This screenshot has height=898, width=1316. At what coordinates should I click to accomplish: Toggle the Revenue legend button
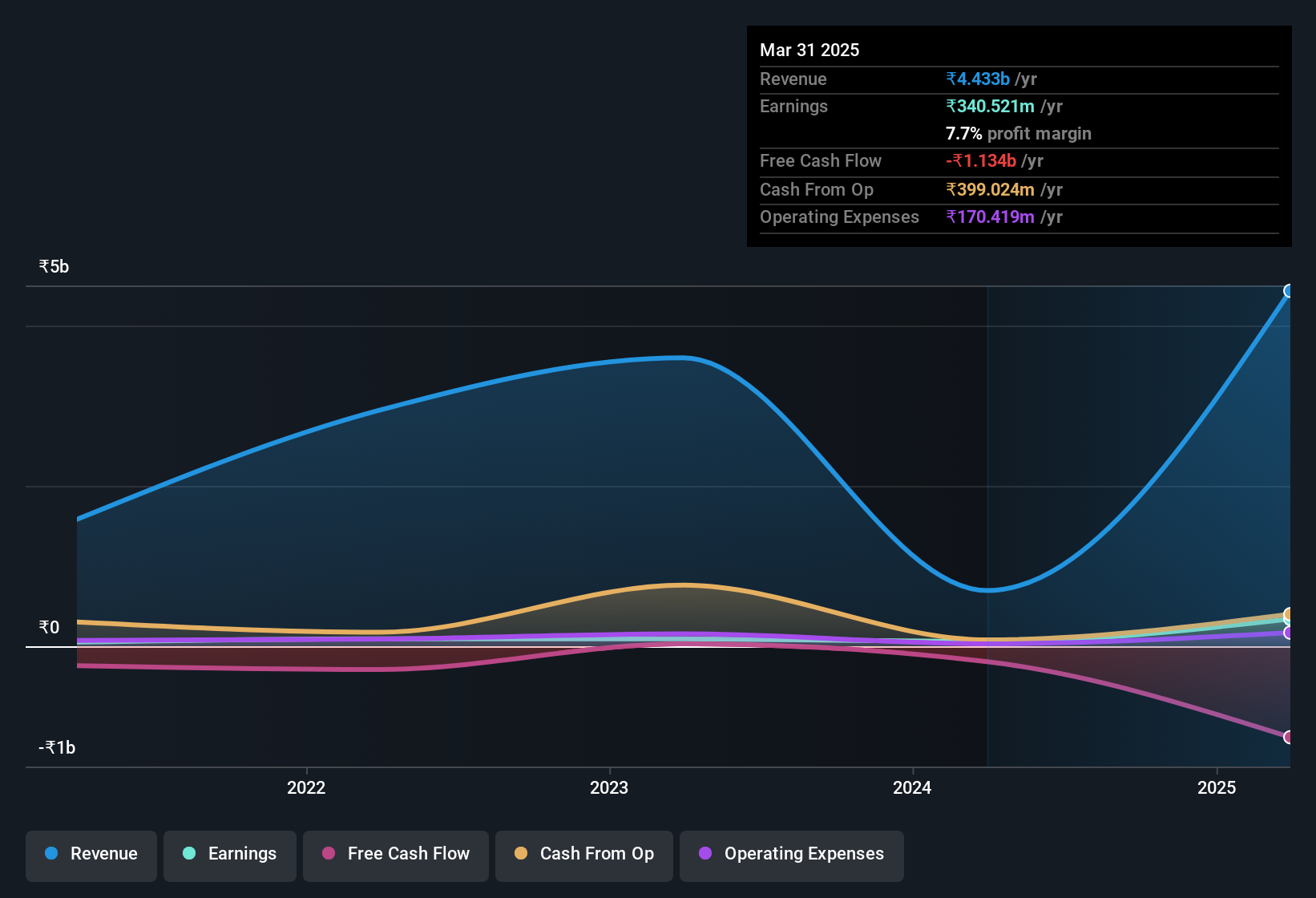point(91,856)
